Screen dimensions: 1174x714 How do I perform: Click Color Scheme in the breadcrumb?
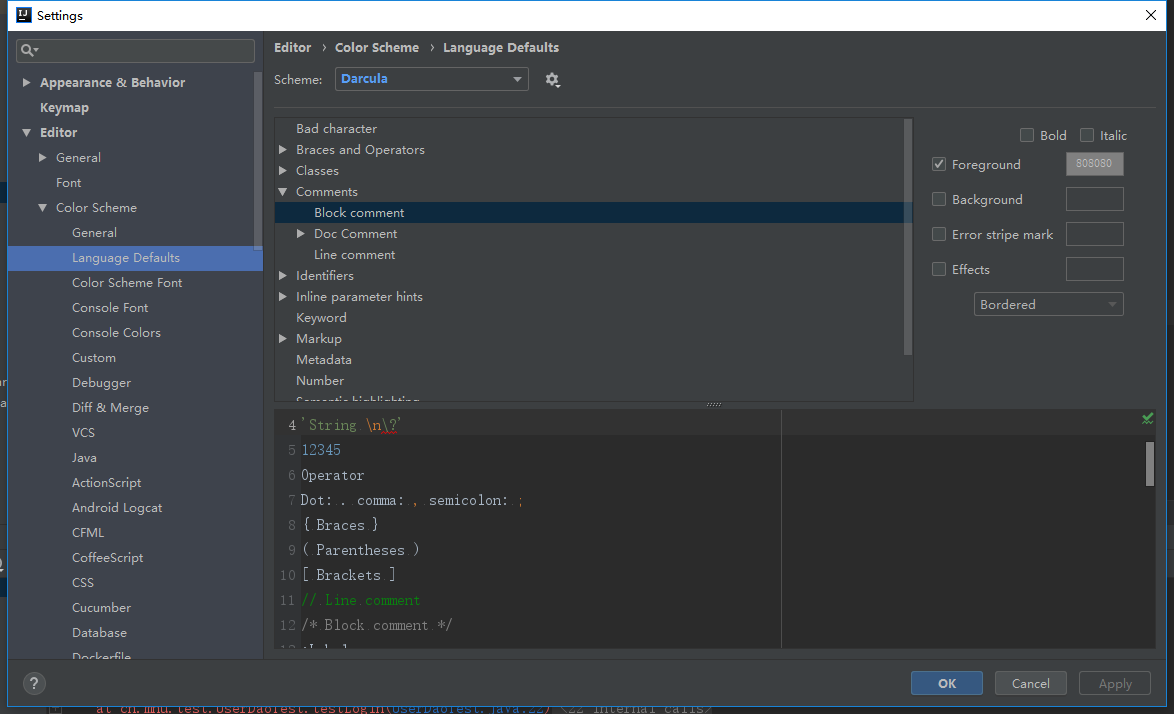point(377,47)
